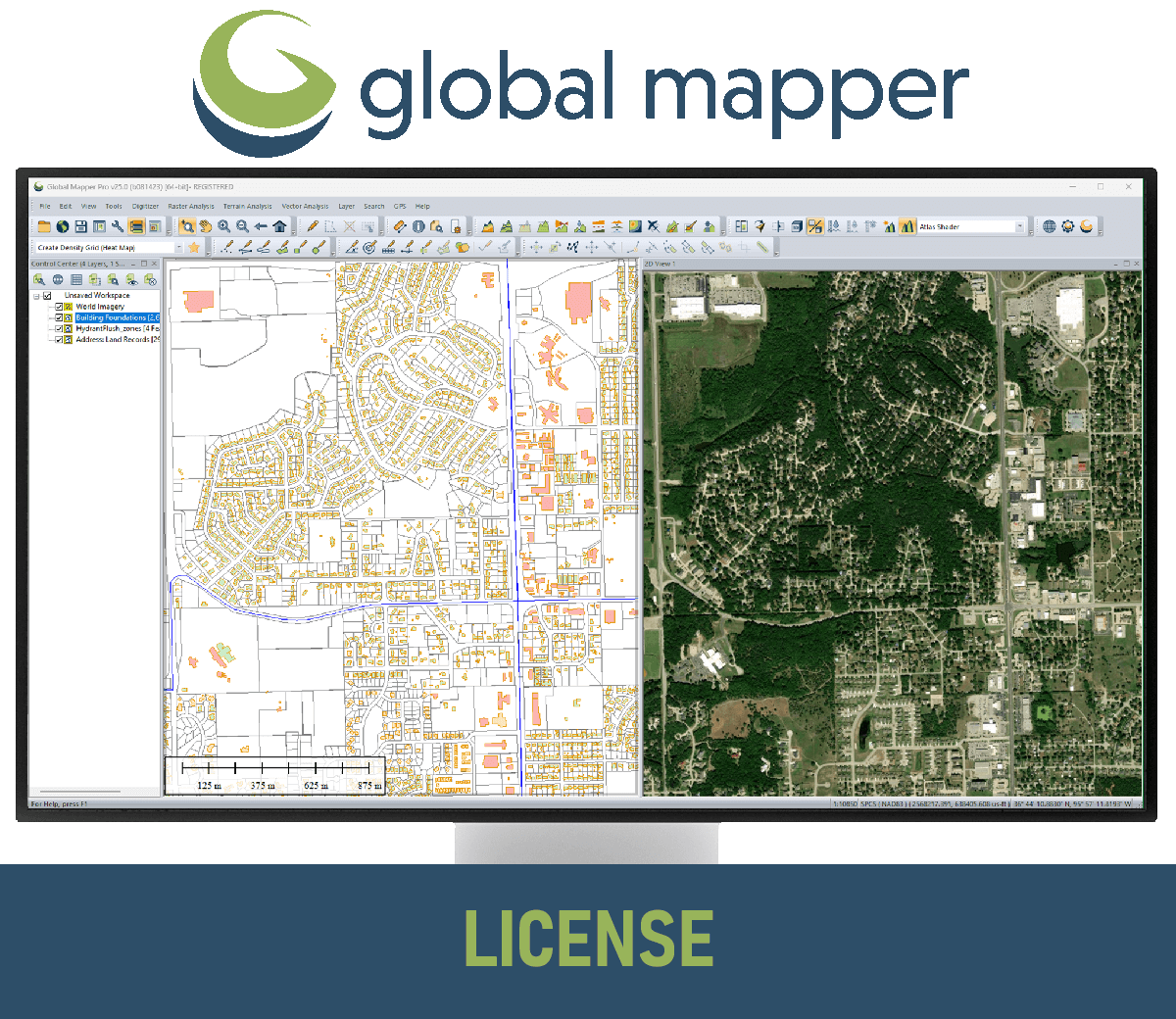Open the Atlas Shader dropdown
The height and width of the screenshot is (1019, 1176).
(1020, 226)
